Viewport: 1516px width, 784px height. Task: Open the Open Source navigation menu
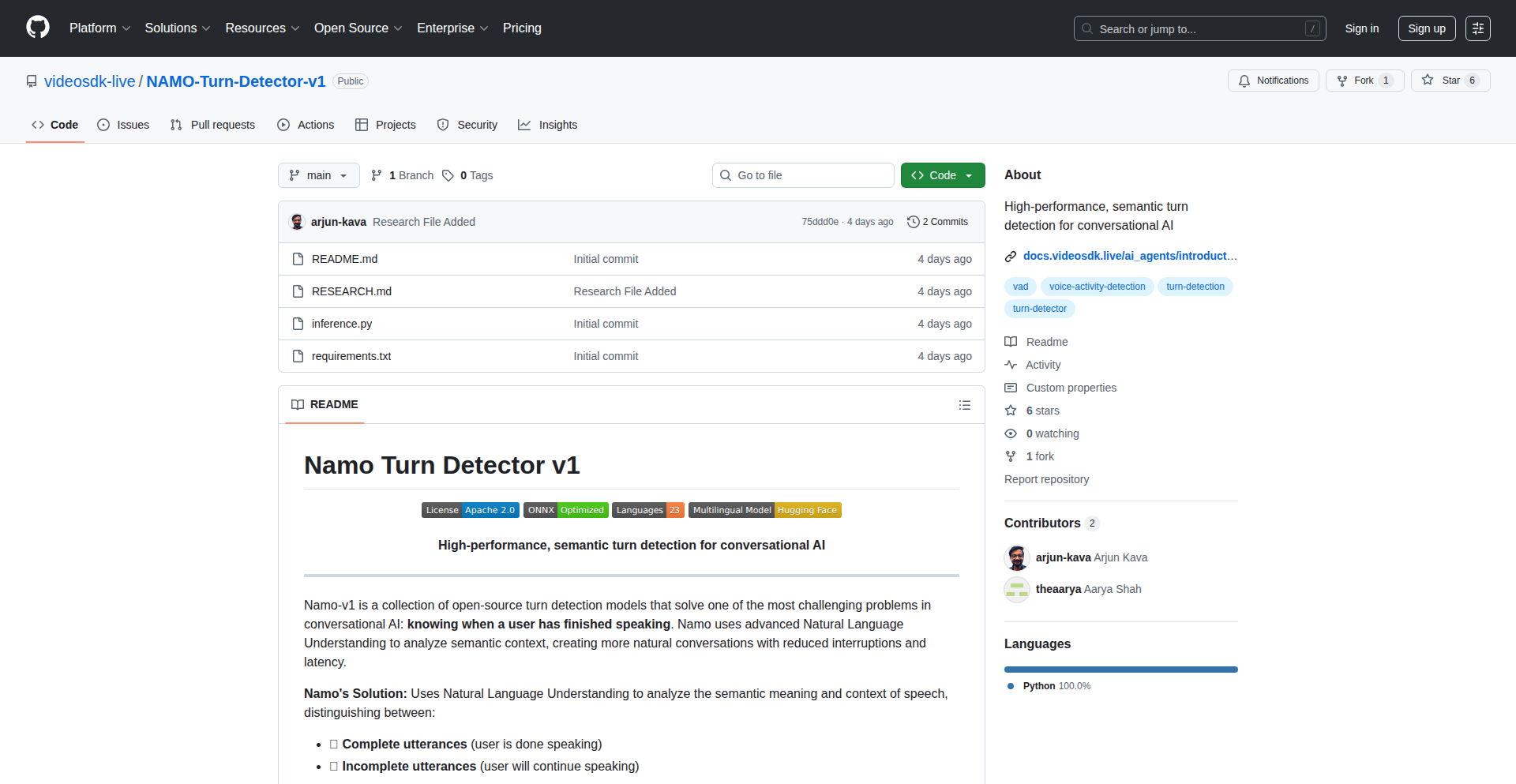[358, 28]
